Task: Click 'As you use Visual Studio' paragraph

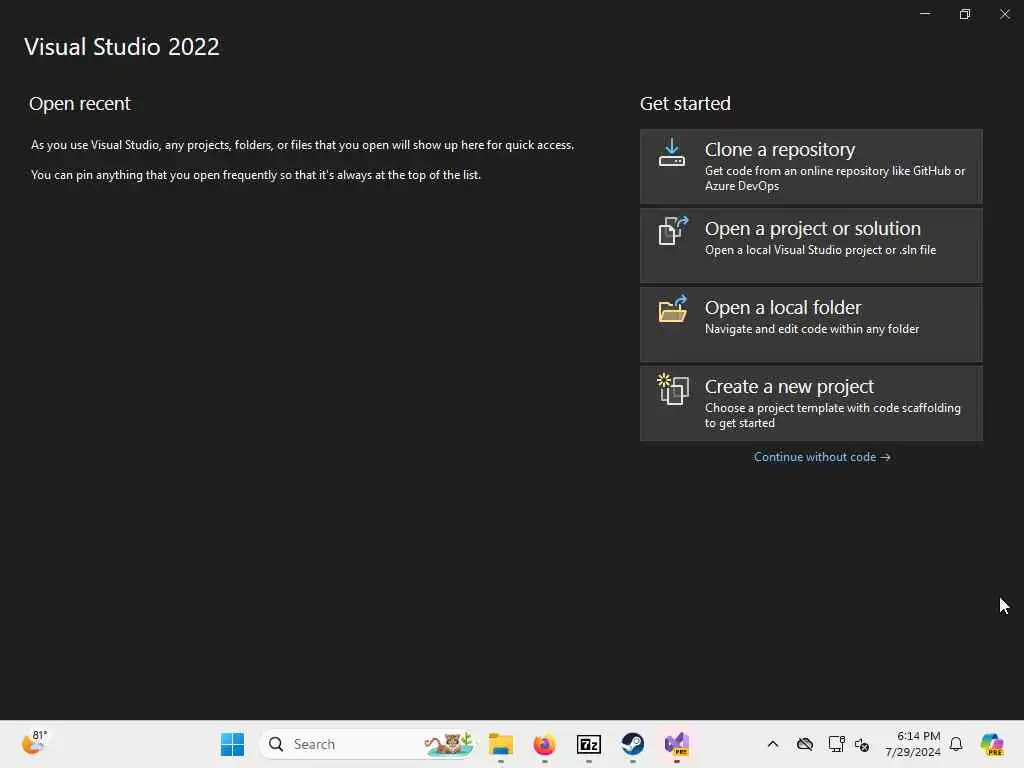Action: (302, 145)
